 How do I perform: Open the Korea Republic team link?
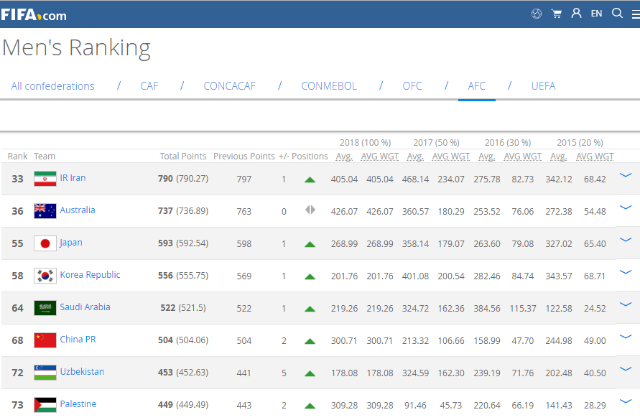coord(90,275)
